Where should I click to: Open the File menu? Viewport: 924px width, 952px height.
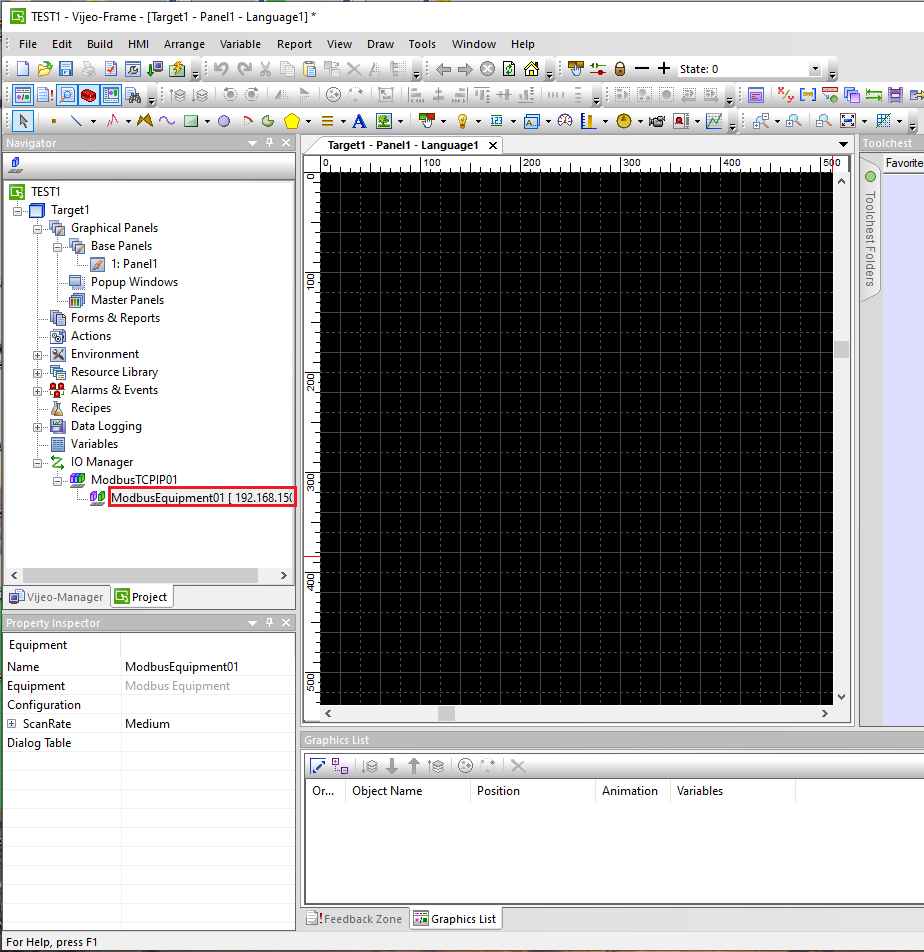[x=28, y=44]
